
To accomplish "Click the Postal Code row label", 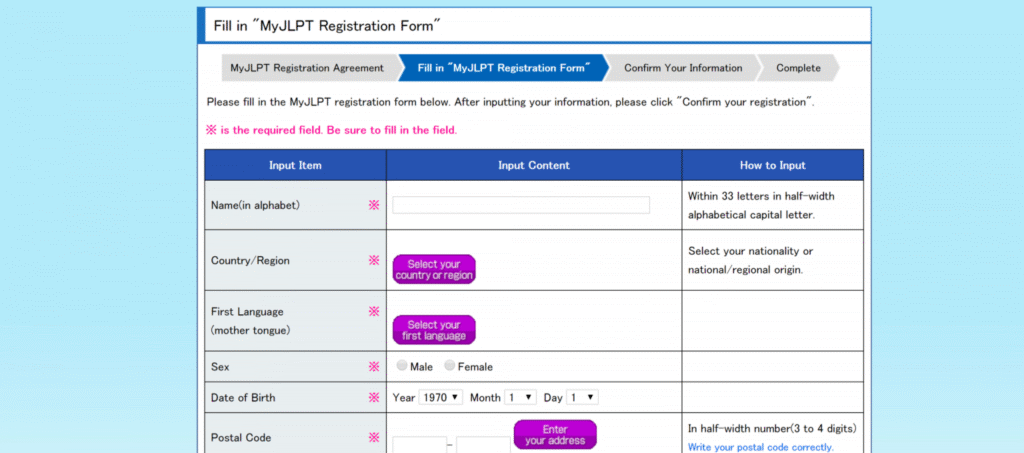I will pyautogui.click(x=241, y=437).
